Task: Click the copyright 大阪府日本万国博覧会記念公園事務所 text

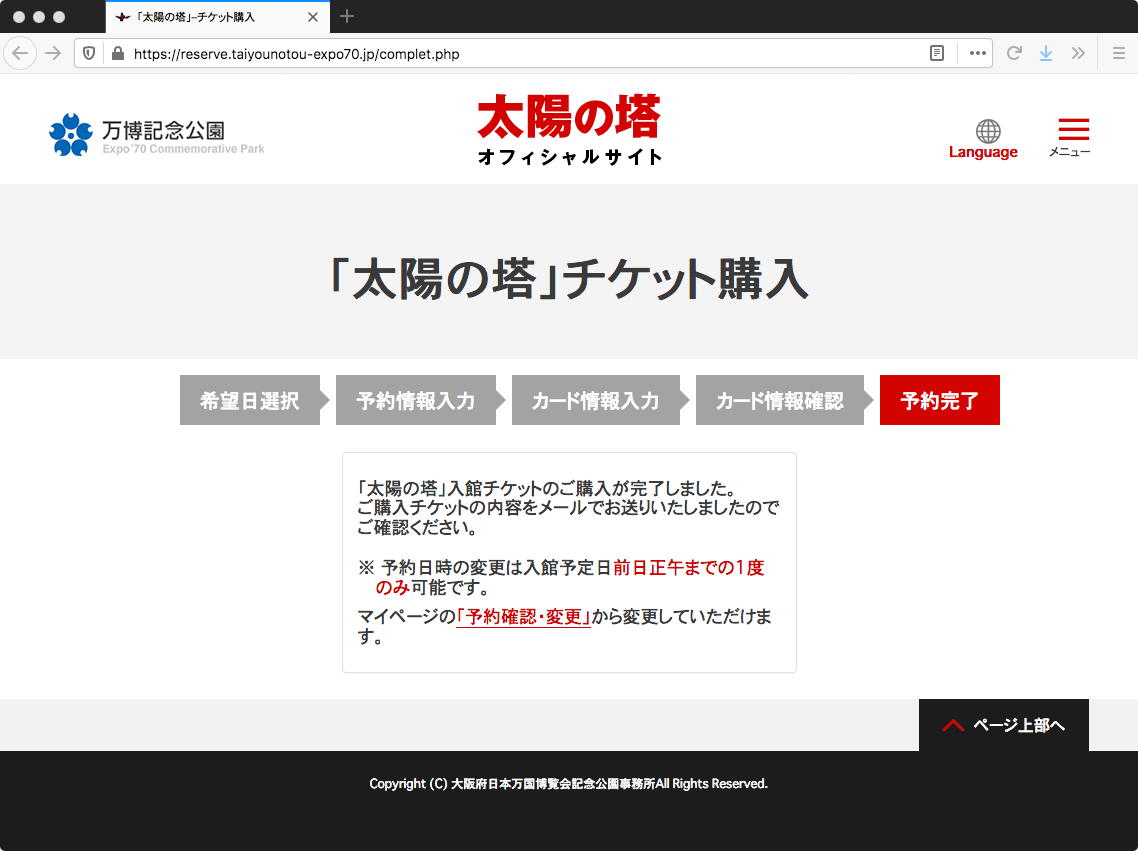Action: (x=553, y=784)
